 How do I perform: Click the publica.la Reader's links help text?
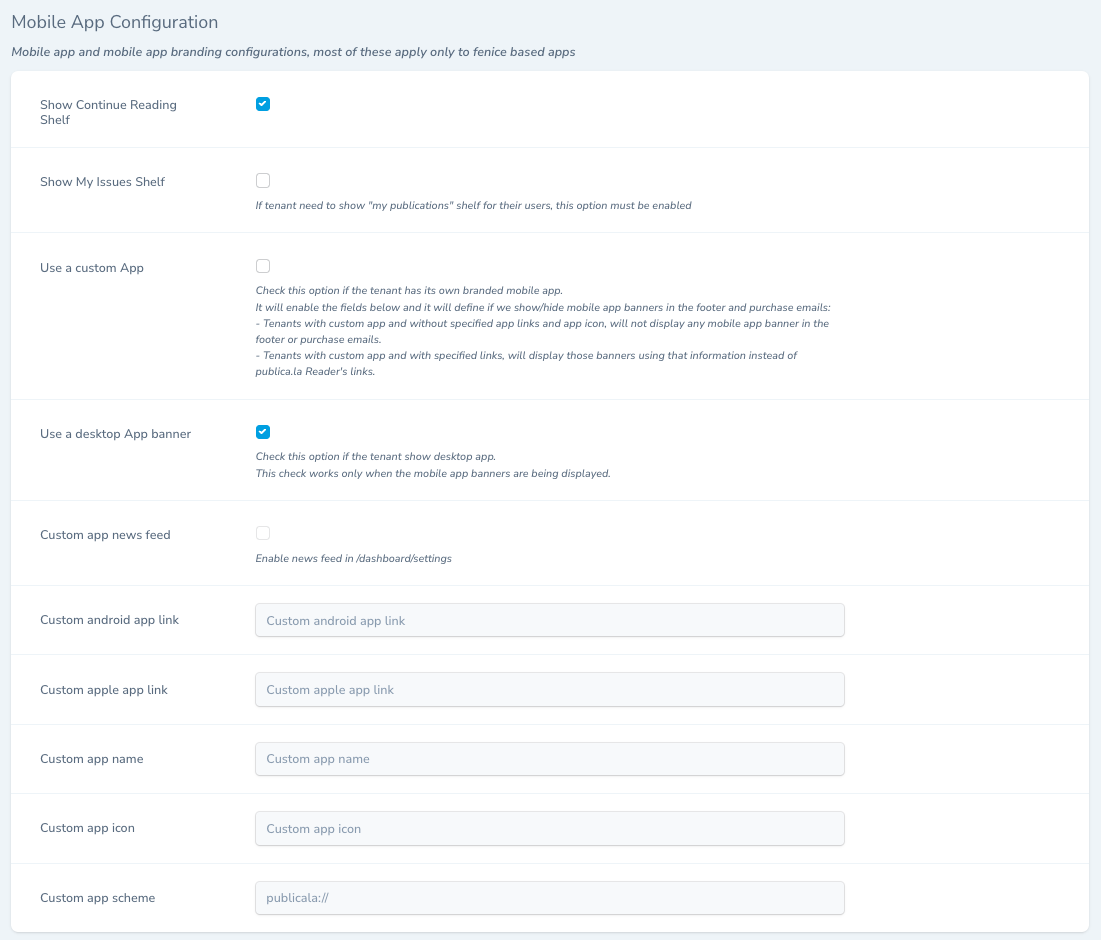pyautogui.click(x=315, y=371)
